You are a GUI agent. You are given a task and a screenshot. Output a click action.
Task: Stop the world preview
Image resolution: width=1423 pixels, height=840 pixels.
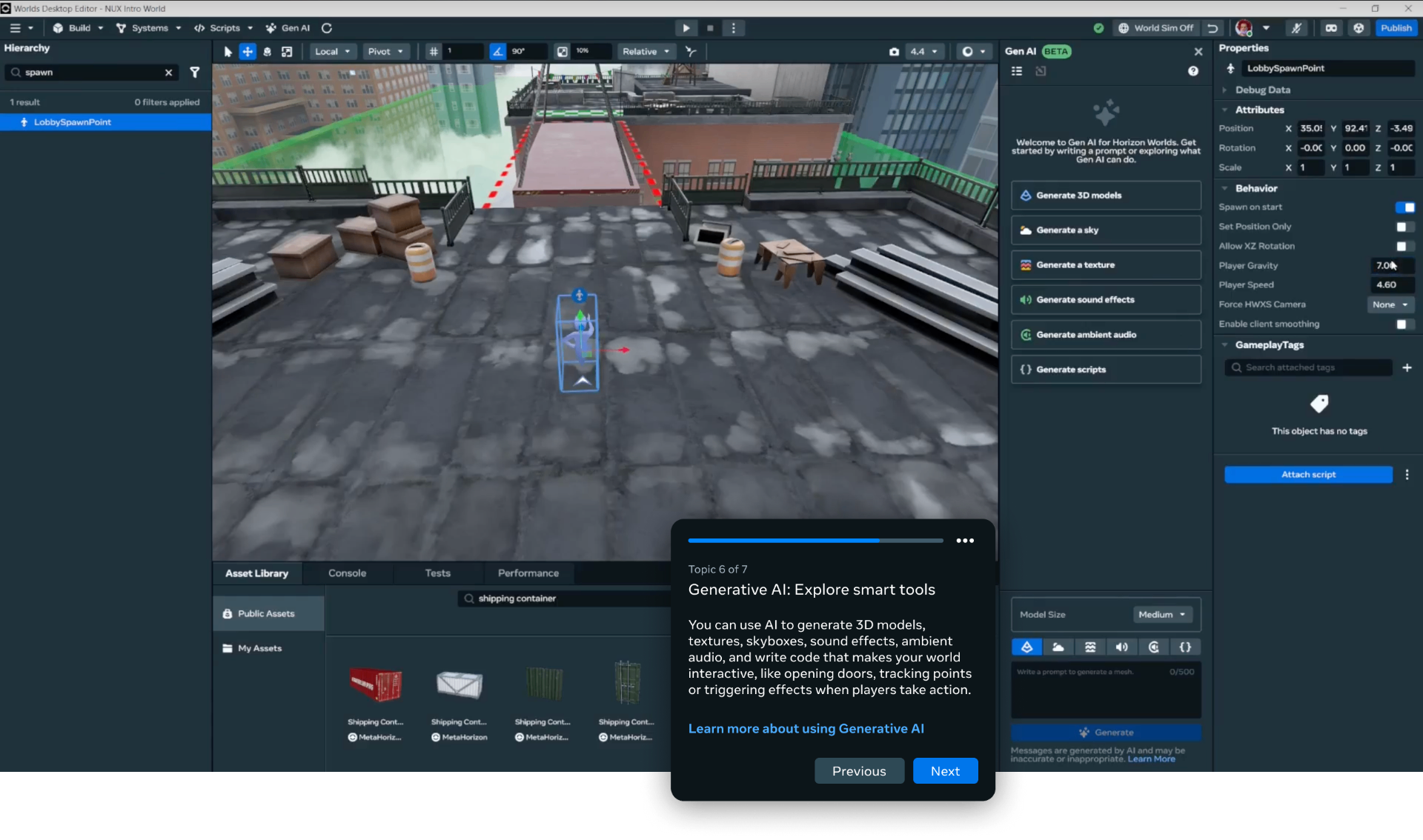pos(710,28)
